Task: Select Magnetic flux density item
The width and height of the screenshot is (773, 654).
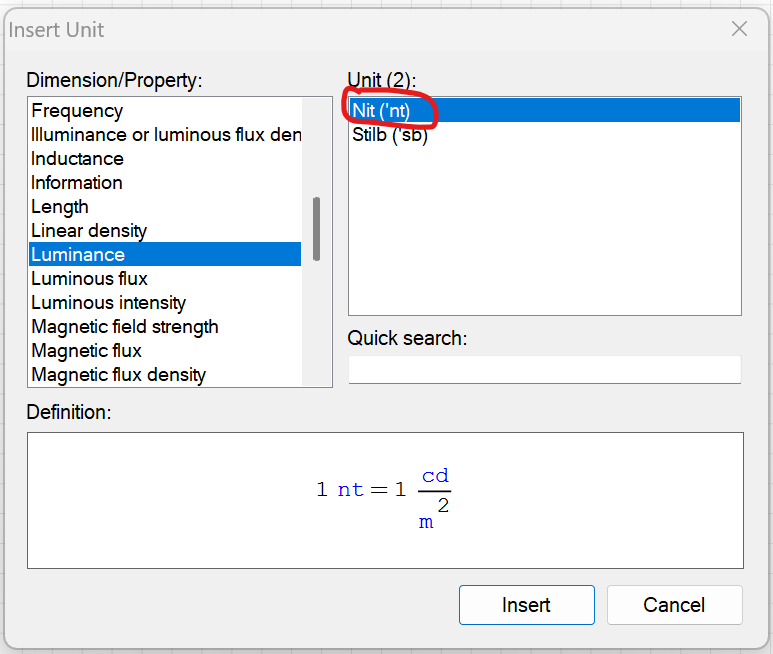Action: (x=118, y=375)
